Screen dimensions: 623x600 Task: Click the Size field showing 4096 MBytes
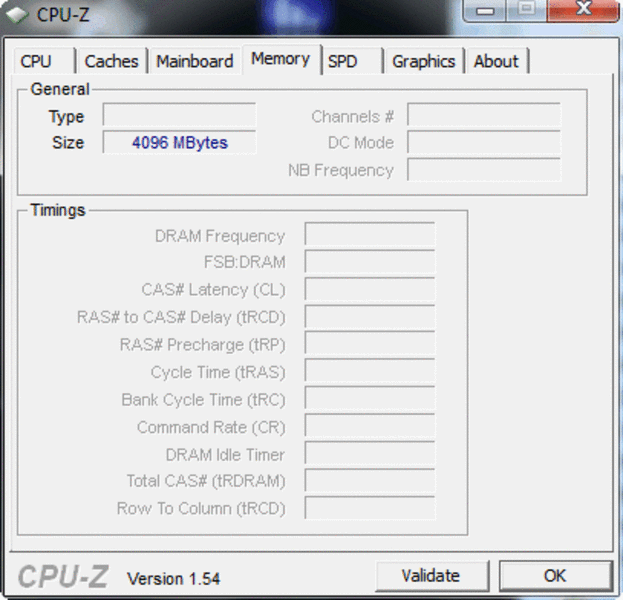pos(179,142)
